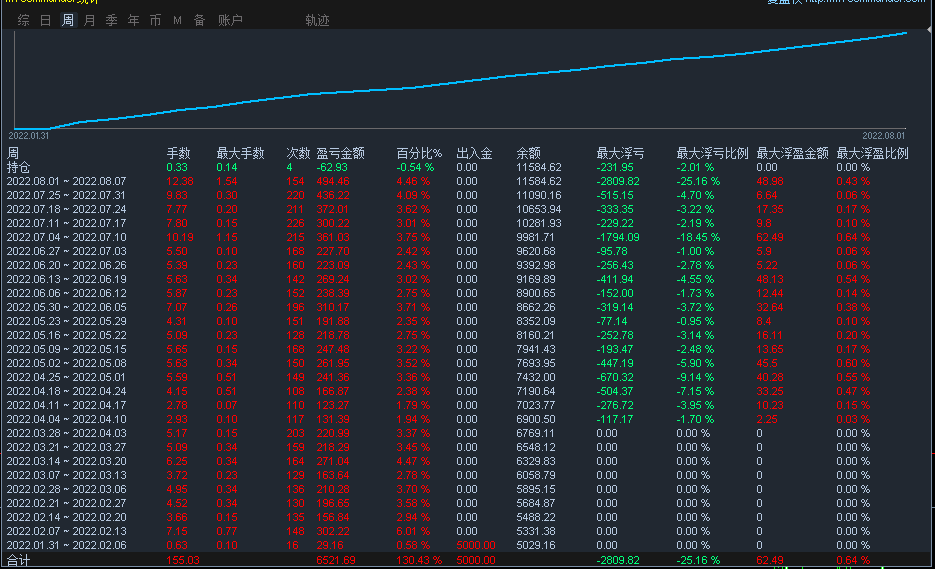The height and width of the screenshot is (569, 935).
Task: Open the M tab
Action: (177, 20)
